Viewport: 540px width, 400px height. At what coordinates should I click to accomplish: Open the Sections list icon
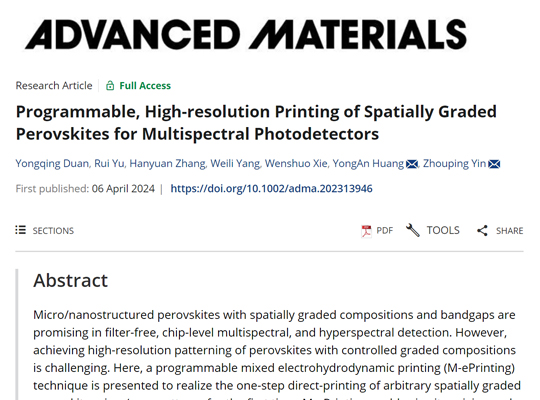[21, 230]
